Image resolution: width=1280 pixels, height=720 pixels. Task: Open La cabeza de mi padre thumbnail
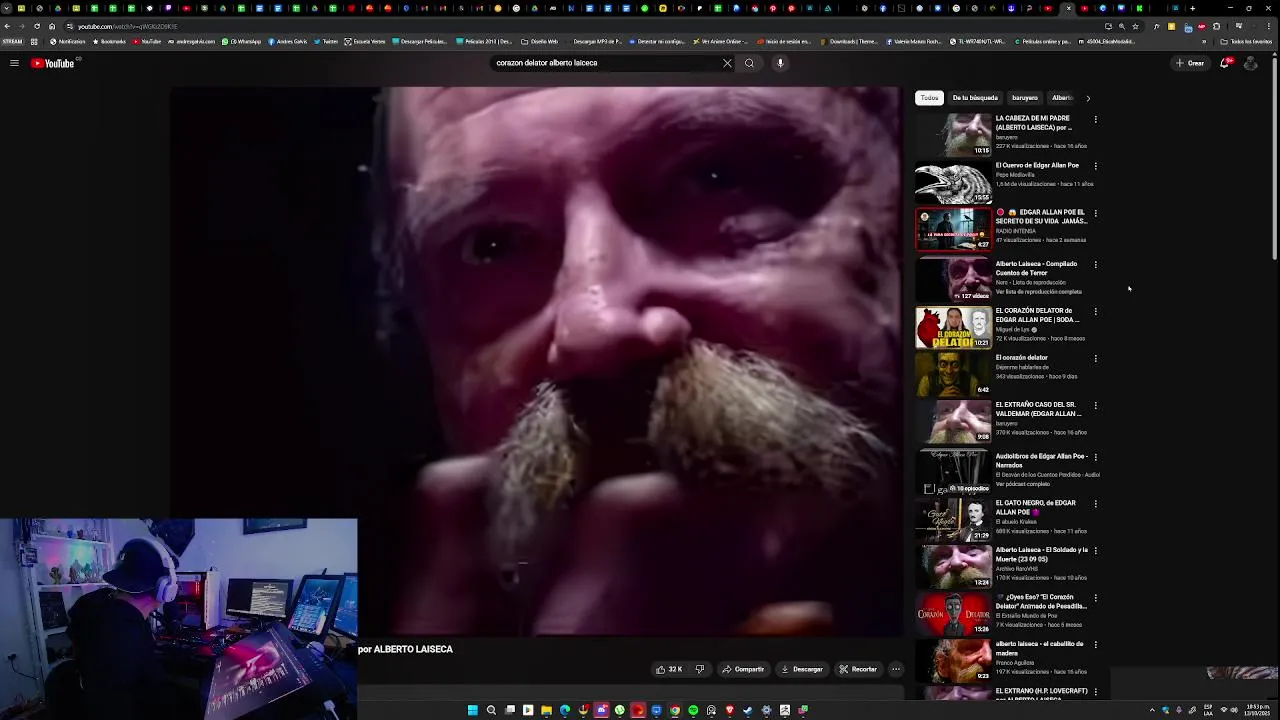coord(954,134)
